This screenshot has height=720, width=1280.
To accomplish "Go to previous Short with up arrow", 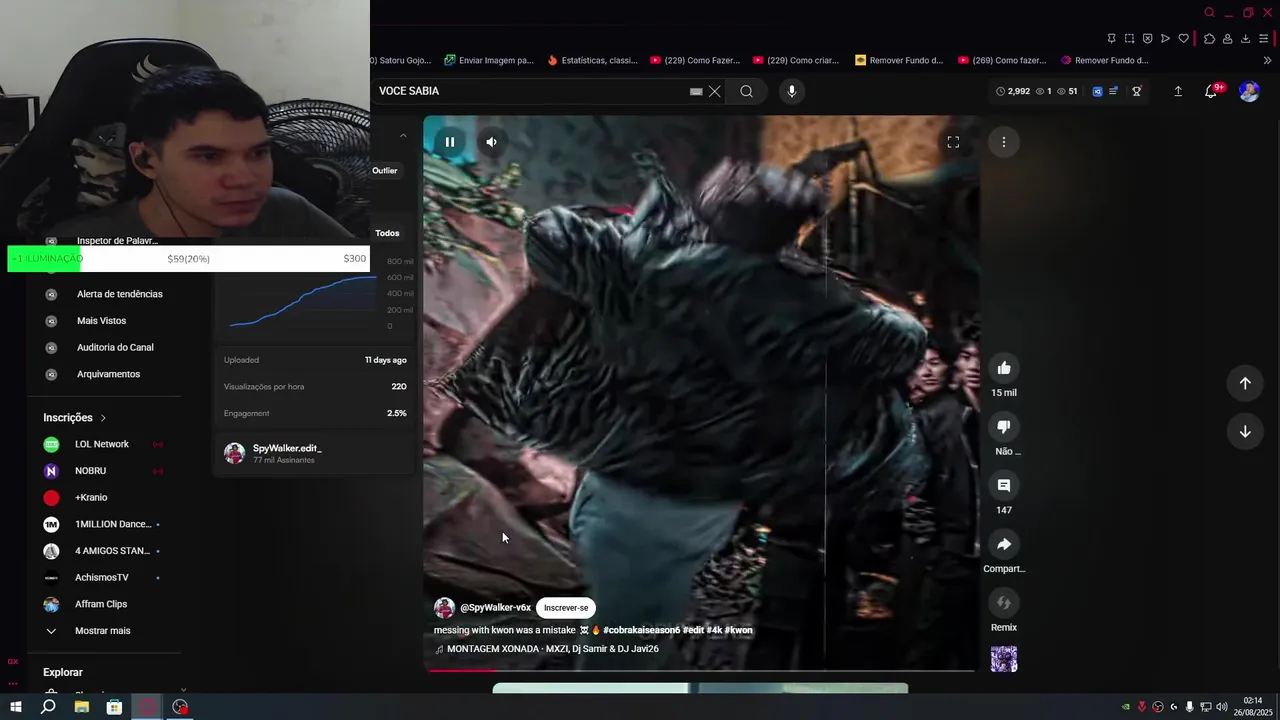I will pos(1245,383).
